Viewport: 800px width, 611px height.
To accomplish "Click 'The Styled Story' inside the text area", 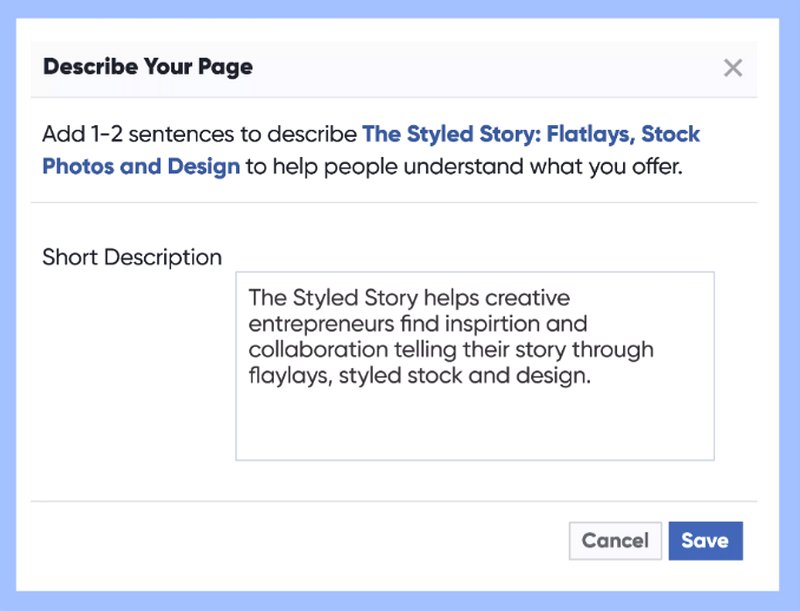I will pyautogui.click(x=333, y=299).
